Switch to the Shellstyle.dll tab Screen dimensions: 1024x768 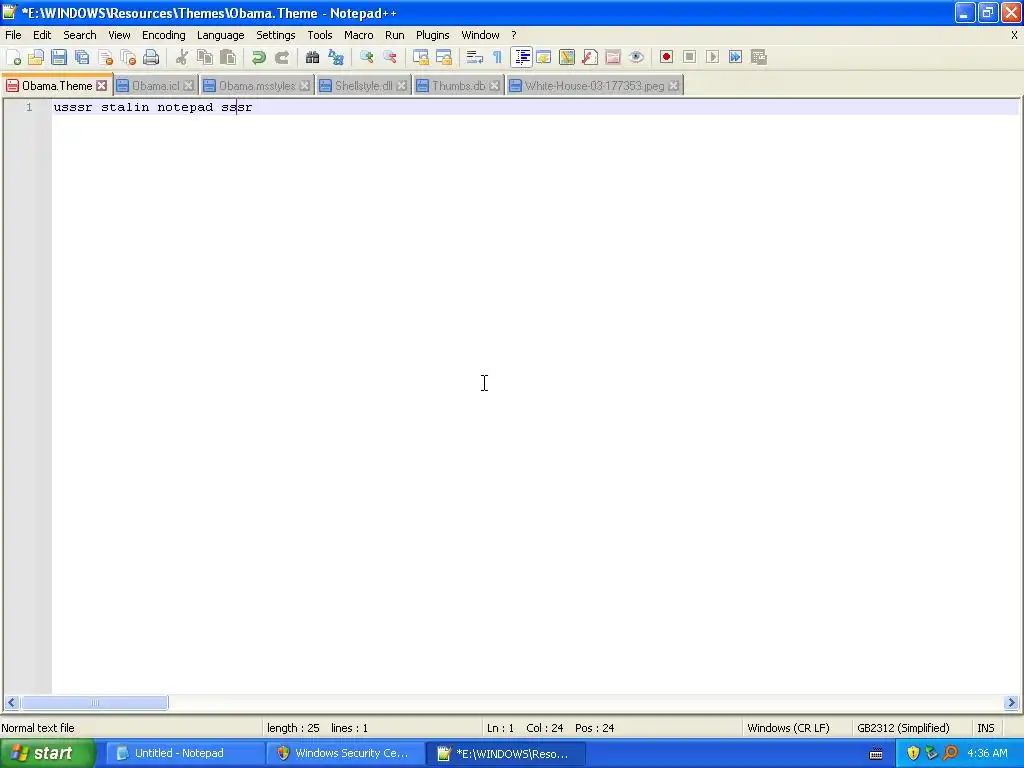point(364,86)
